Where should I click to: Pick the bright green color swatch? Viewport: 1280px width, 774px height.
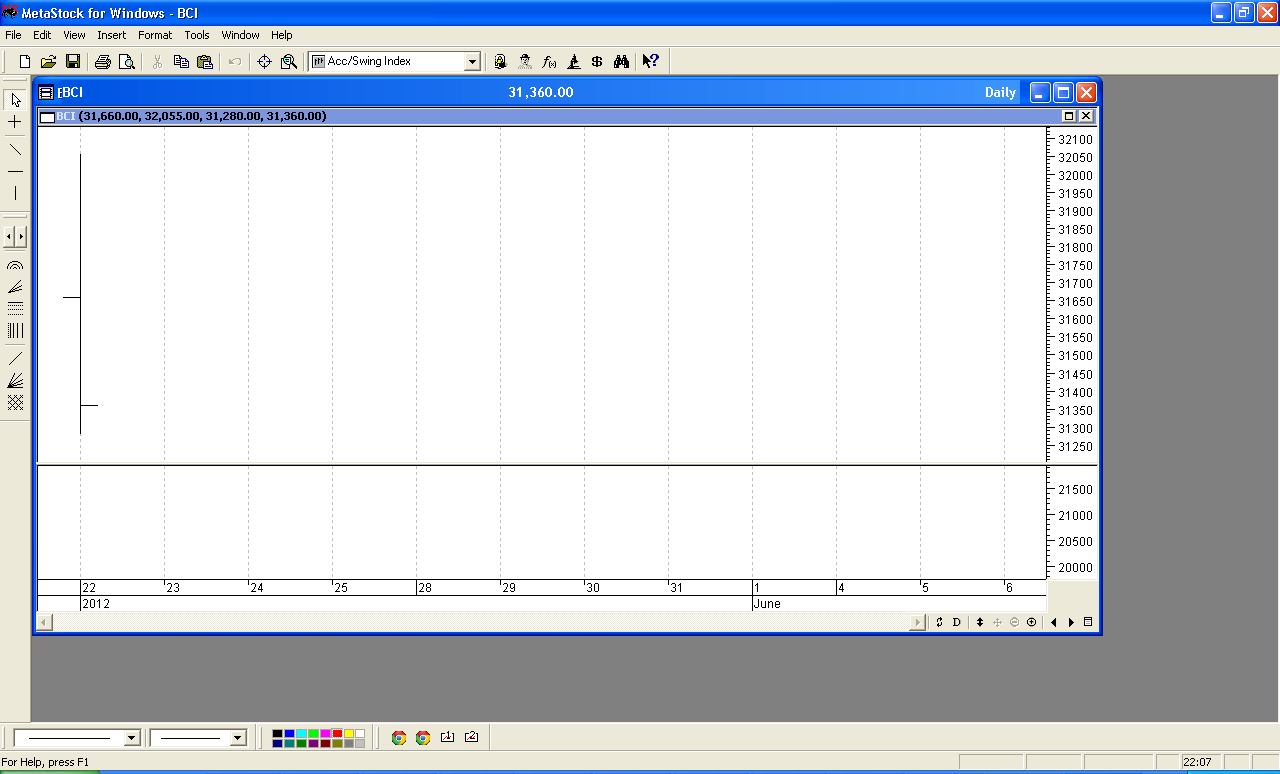pos(313,733)
